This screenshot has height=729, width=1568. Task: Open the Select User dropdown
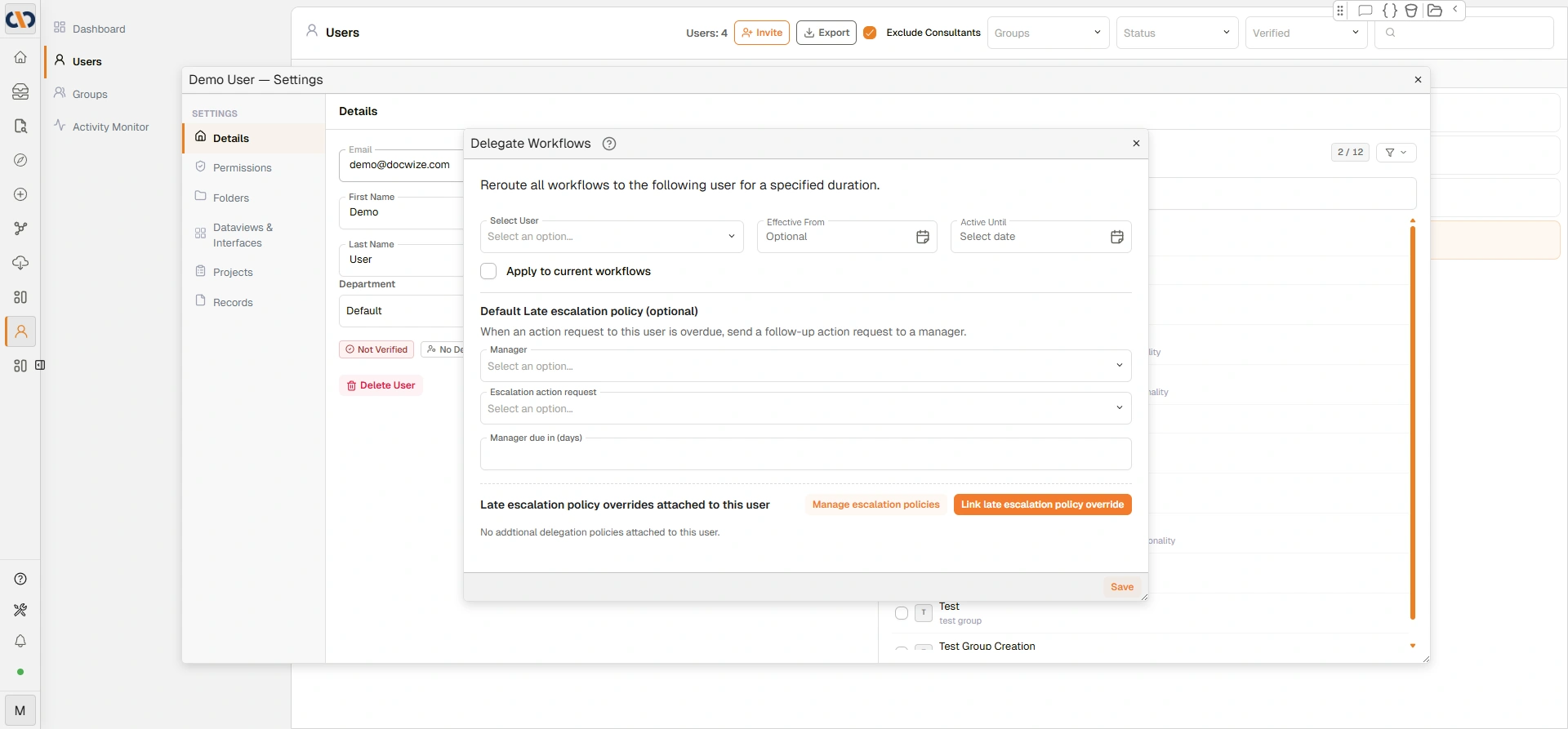tap(612, 237)
